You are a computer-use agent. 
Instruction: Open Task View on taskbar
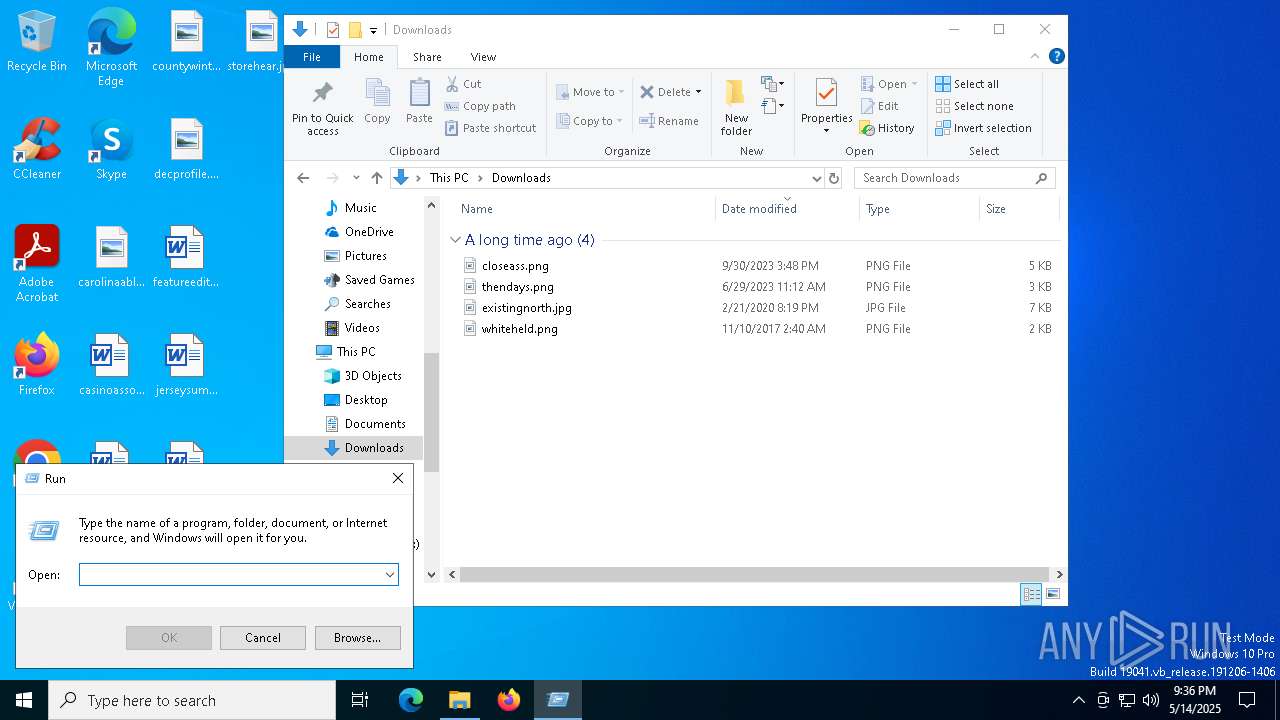pyautogui.click(x=360, y=700)
